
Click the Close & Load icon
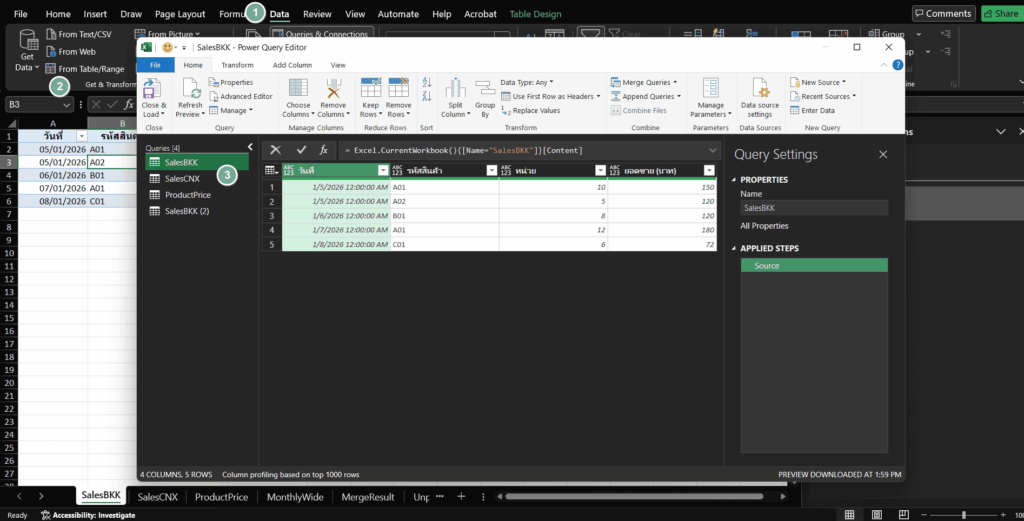click(152, 89)
